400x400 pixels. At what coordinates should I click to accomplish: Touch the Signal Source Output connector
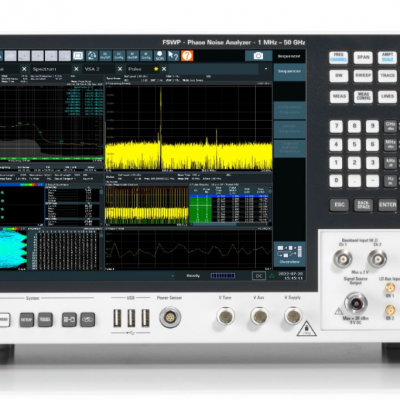tap(356, 303)
